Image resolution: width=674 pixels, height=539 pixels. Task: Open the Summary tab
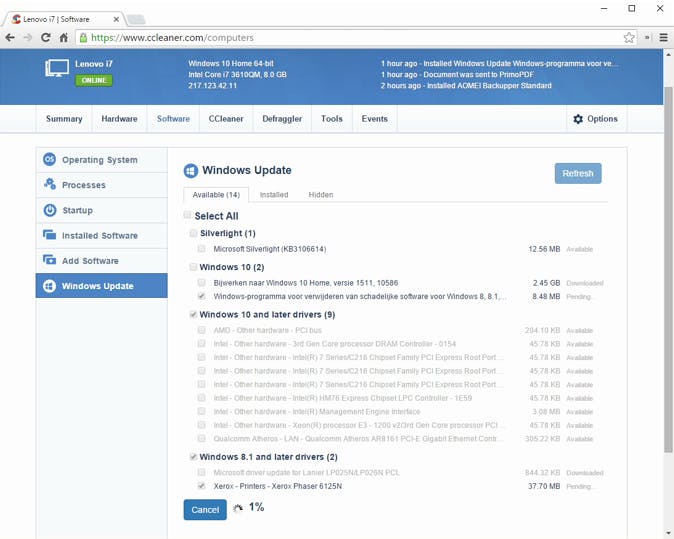tap(64, 119)
